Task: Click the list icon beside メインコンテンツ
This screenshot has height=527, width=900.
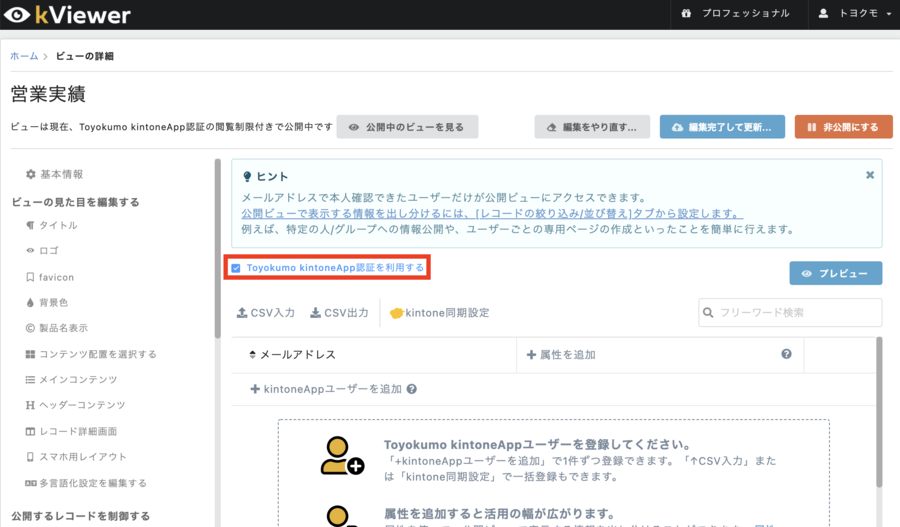Action: pyautogui.click(x=30, y=379)
